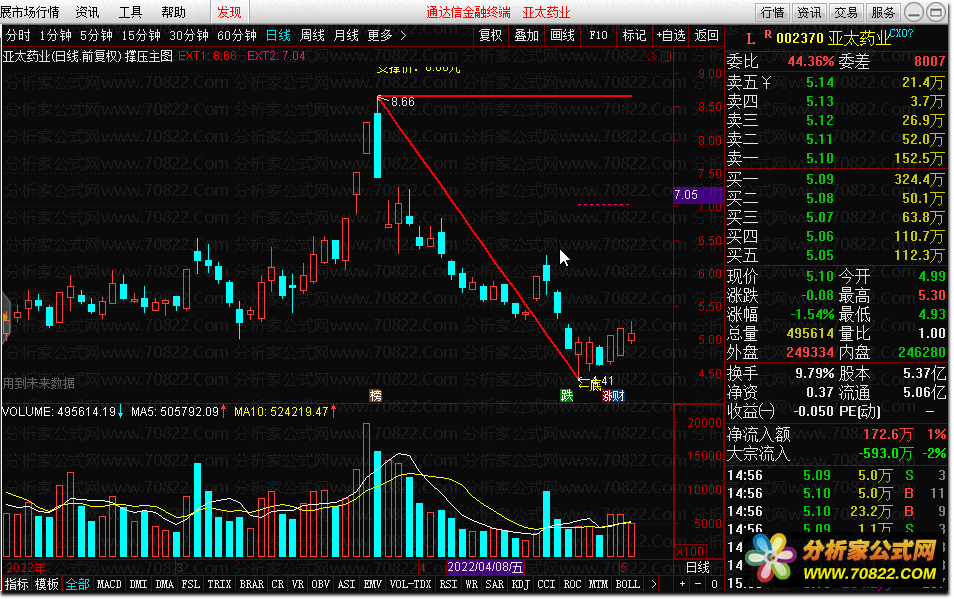Expand more indicators with > arrow
This screenshot has height=599, width=954.
click(x=653, y=584)
